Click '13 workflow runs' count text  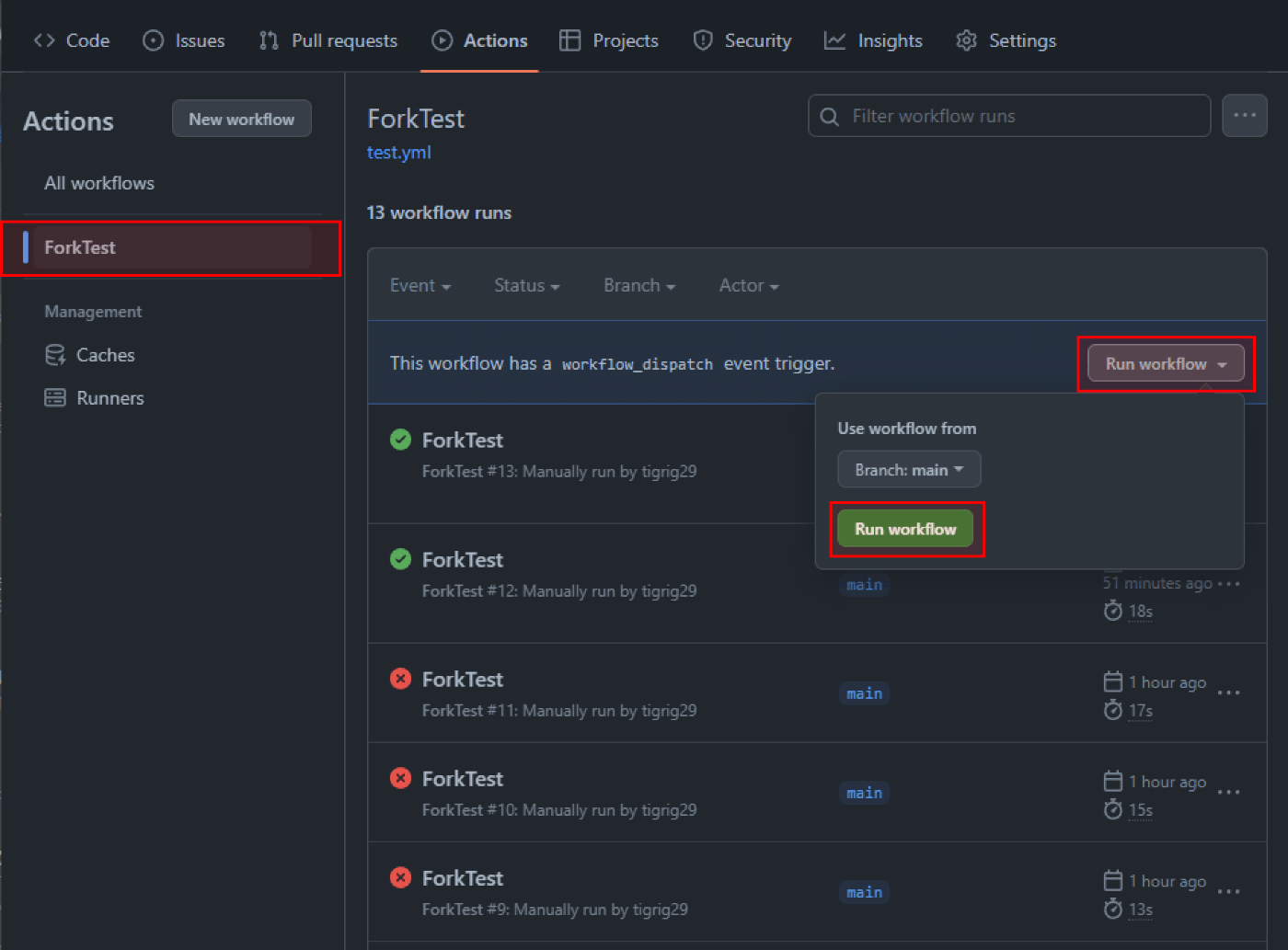tap(439, 212)
